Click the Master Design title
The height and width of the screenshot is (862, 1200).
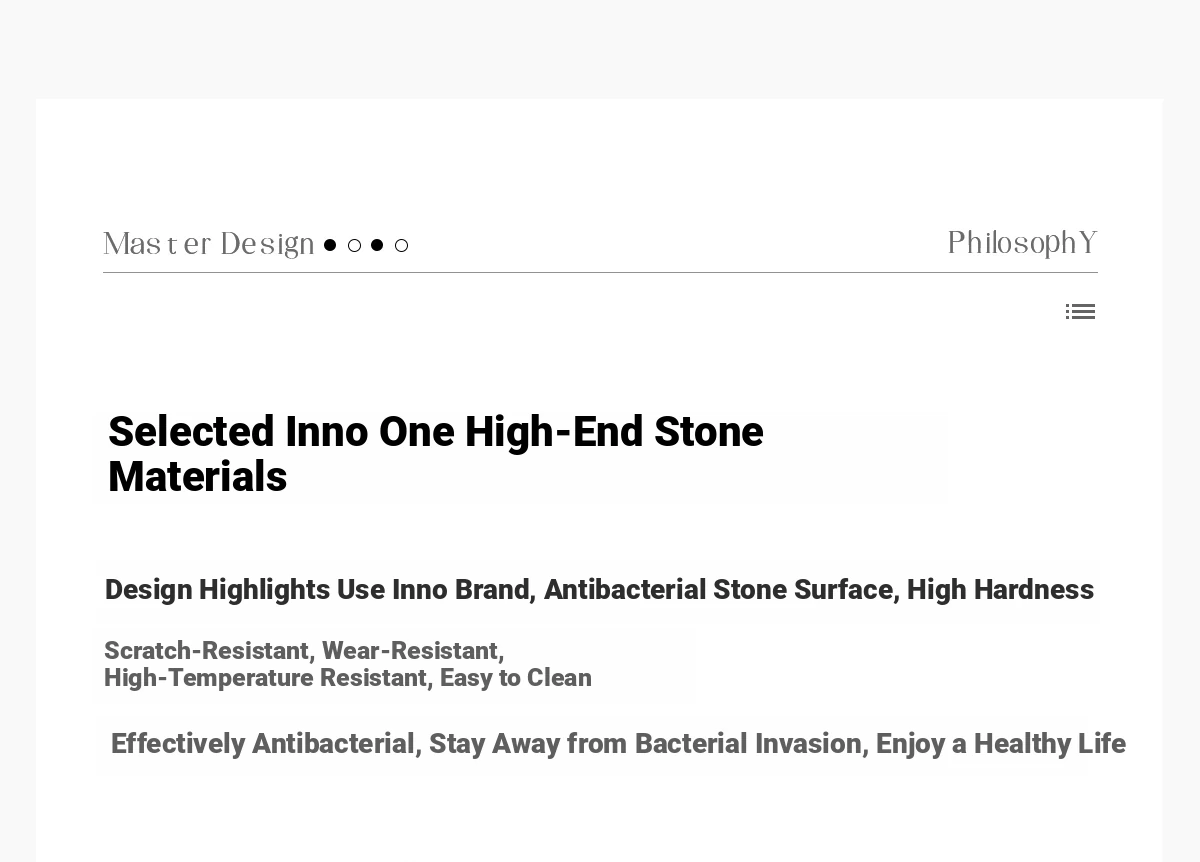pyautogui.click(x=209, y=245)
